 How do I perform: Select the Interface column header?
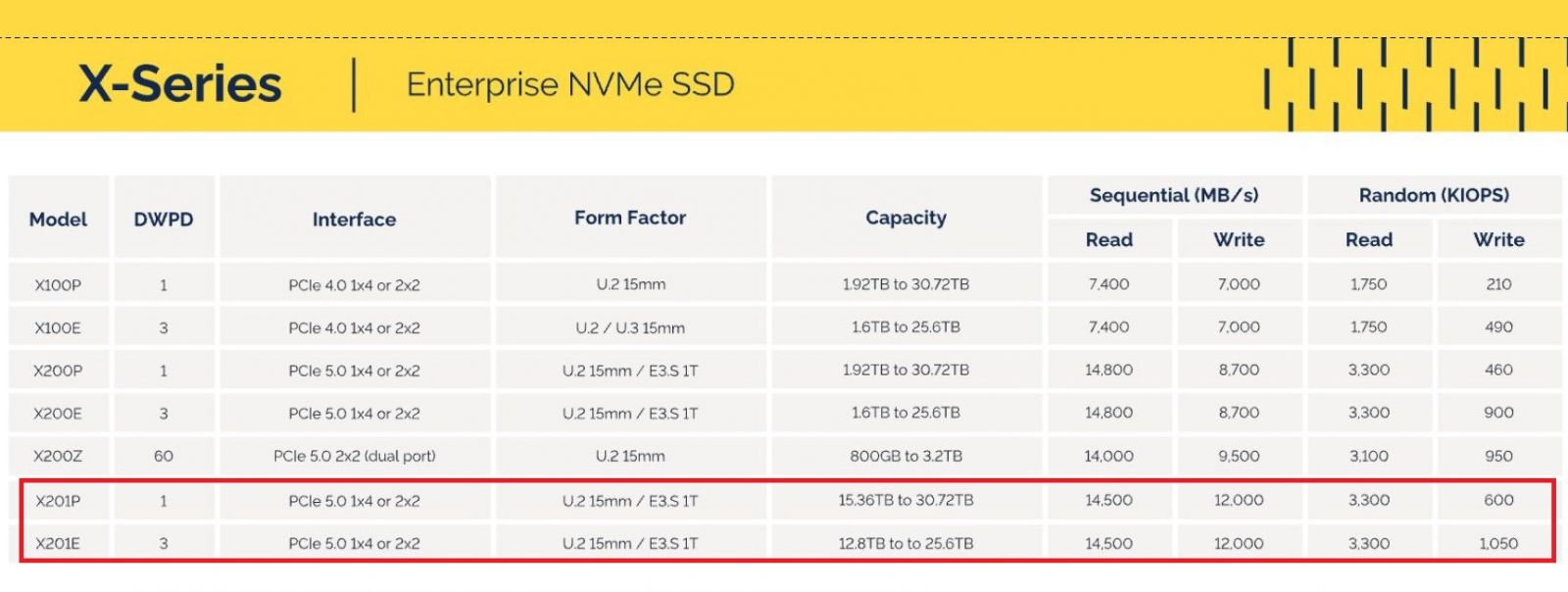pos(354,219)
